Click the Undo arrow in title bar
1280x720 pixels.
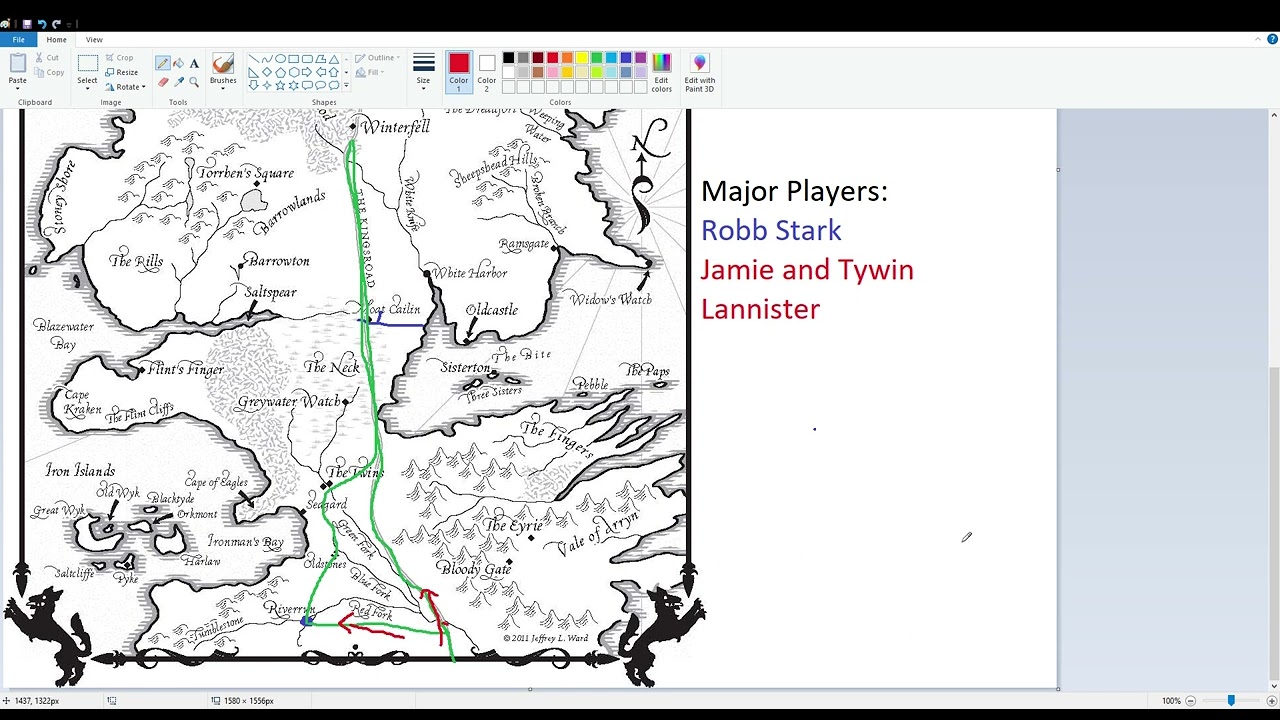(42, 24)
